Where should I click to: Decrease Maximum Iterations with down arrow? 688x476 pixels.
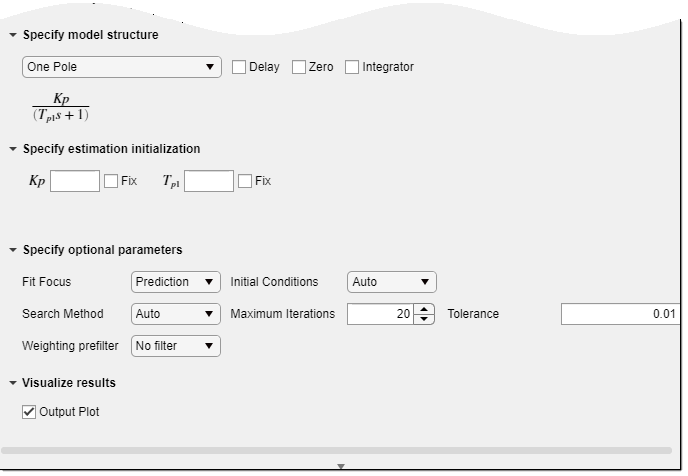pos(426,319)
